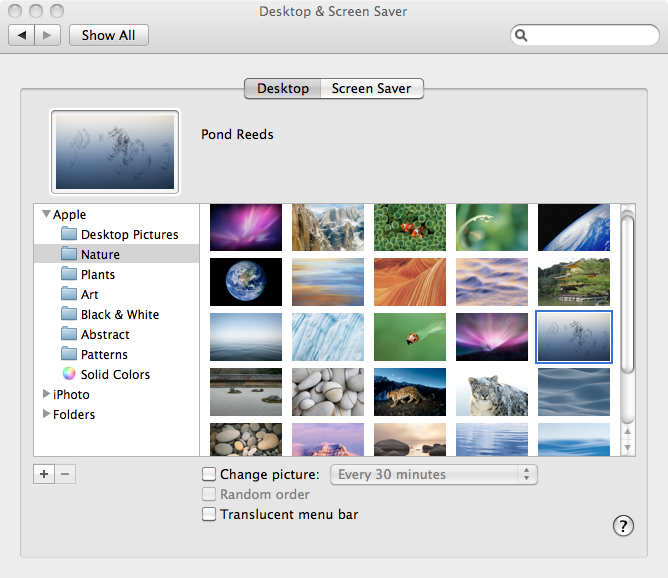Click the Art folder icon

click(x=69, y=294)
